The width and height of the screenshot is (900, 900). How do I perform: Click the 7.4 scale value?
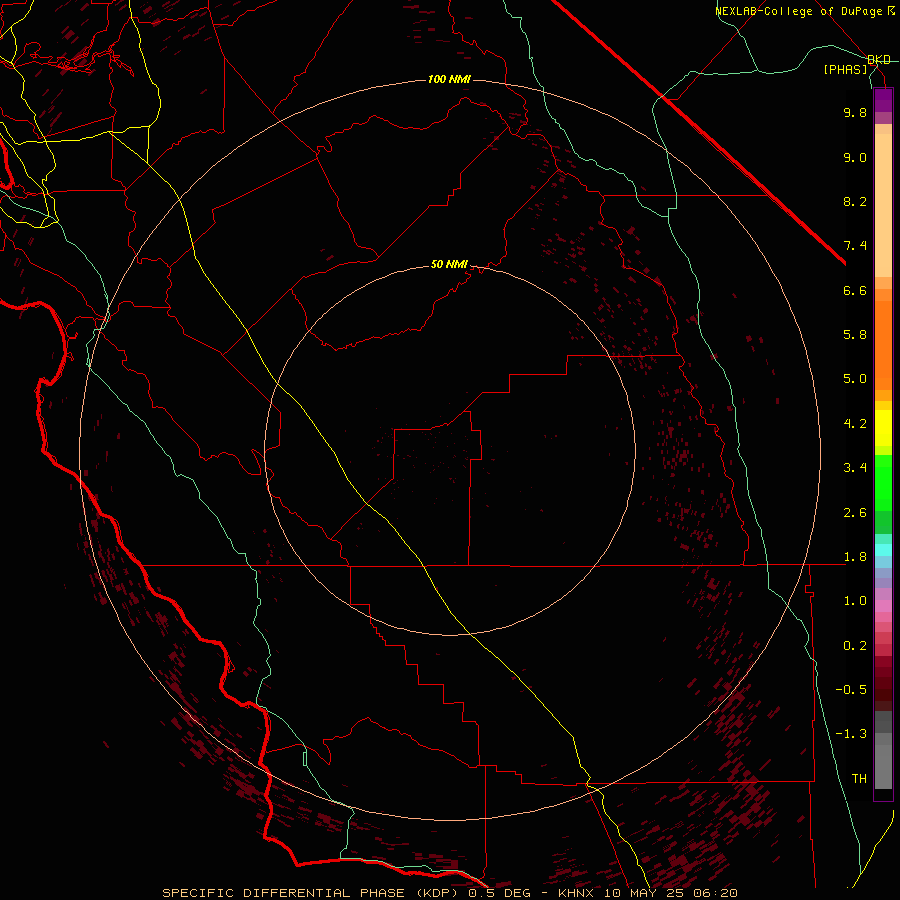[x=855, y=246]
